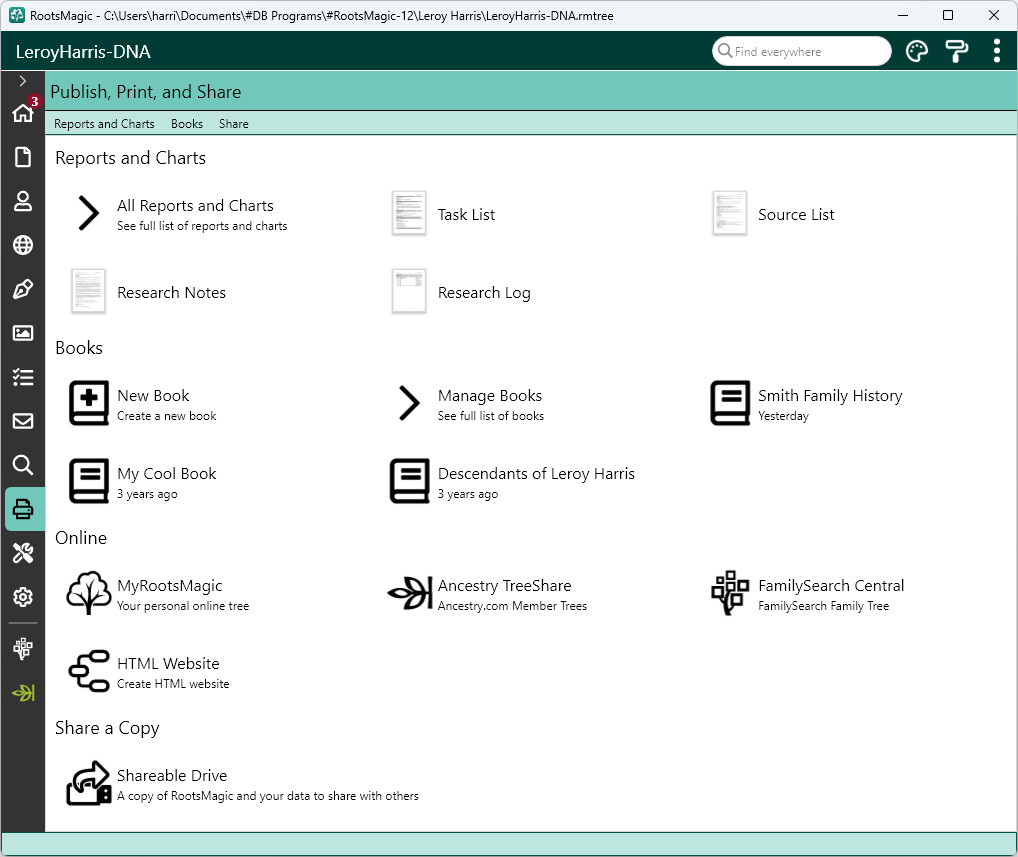Open the Home page sidebar icon
The height and width of the screenshot is (857, 1018).
(x=23, y=112)
